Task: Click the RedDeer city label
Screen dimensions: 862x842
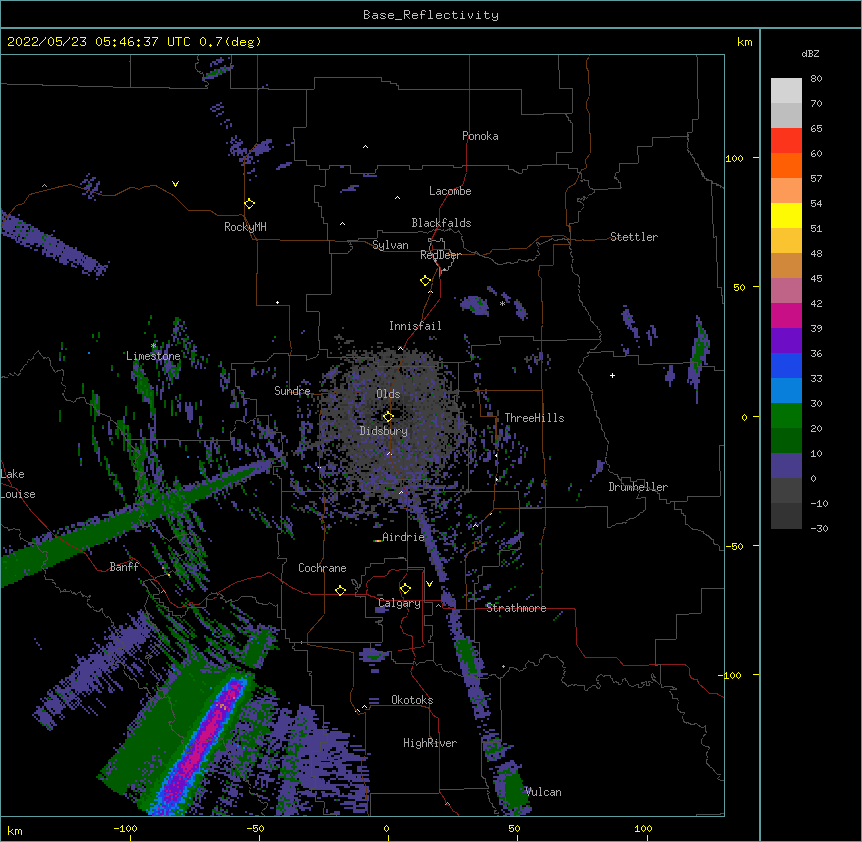Action: click(x=440, y=255)
